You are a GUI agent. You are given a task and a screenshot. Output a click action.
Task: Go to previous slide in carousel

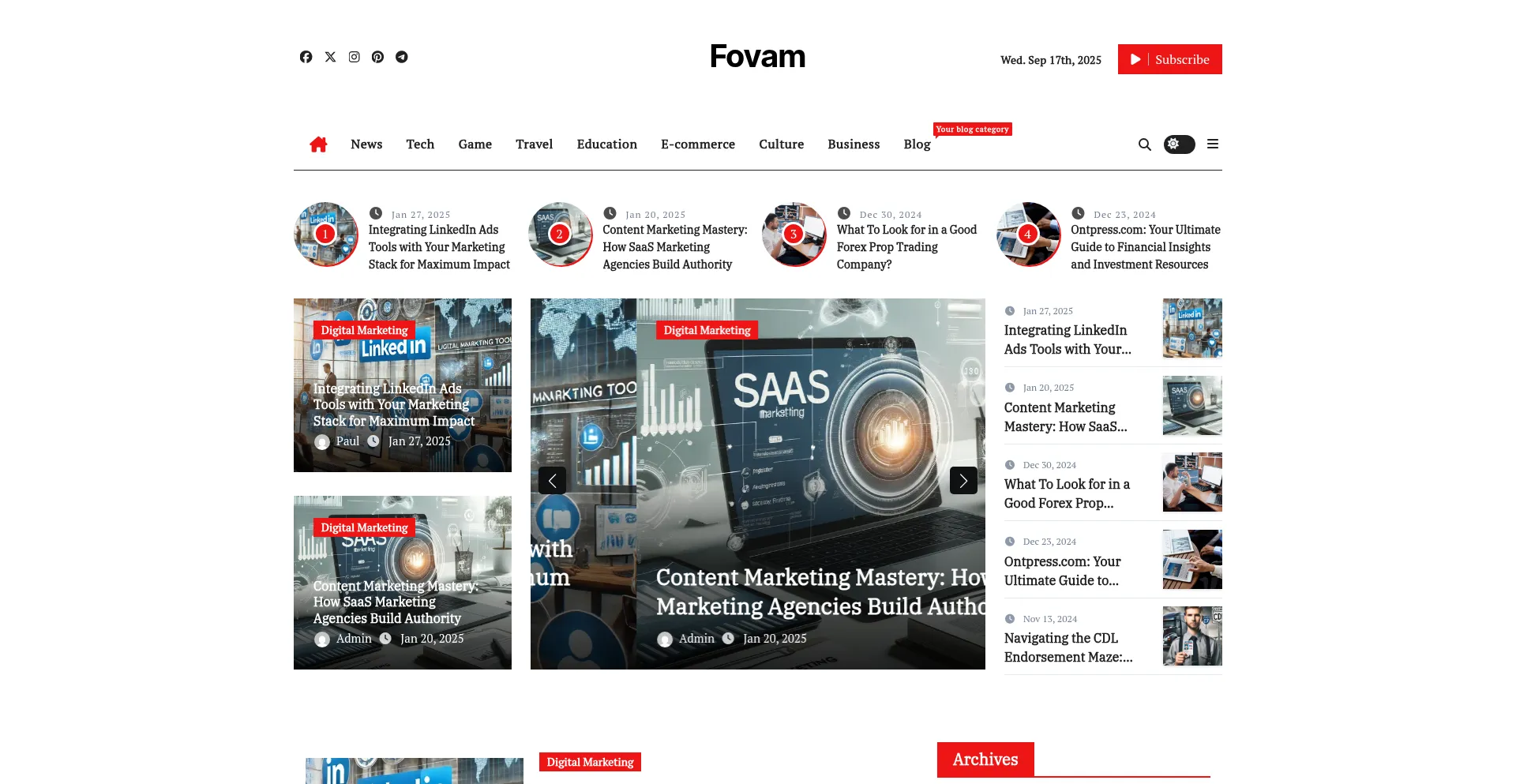coord(552,480)
